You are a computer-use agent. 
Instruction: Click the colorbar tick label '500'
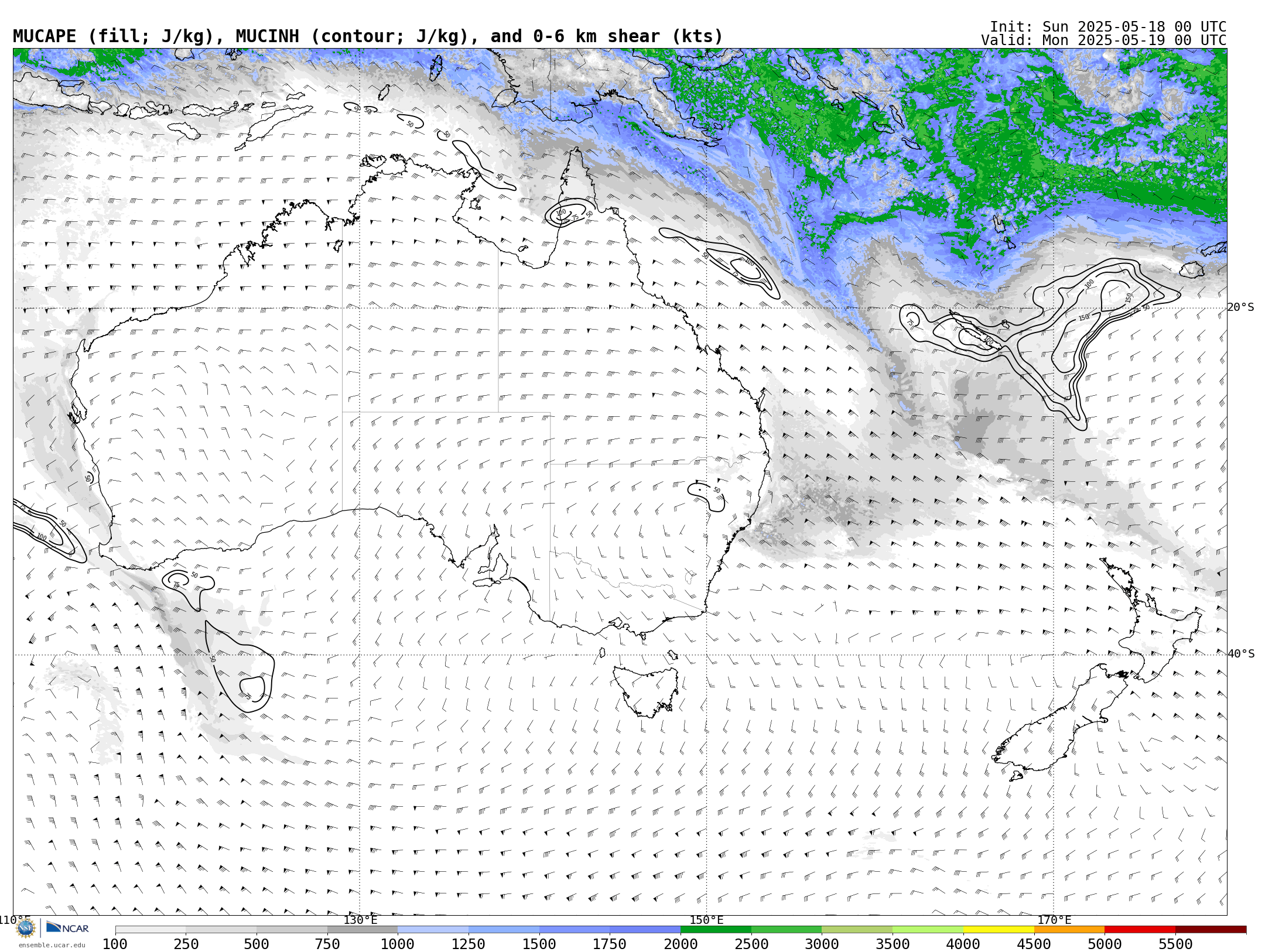pos(257,944)
